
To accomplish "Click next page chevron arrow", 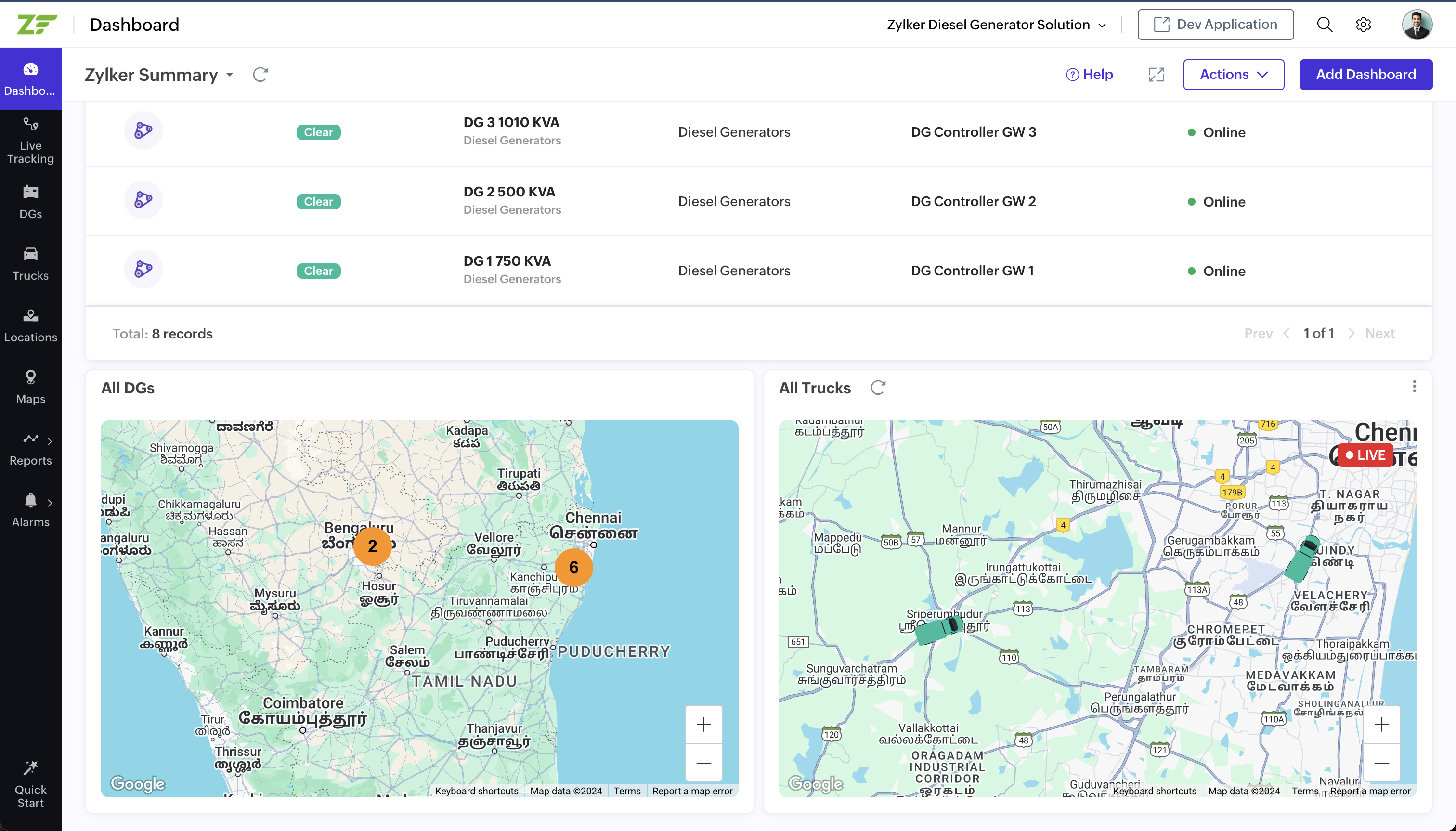I will 1351,333.
